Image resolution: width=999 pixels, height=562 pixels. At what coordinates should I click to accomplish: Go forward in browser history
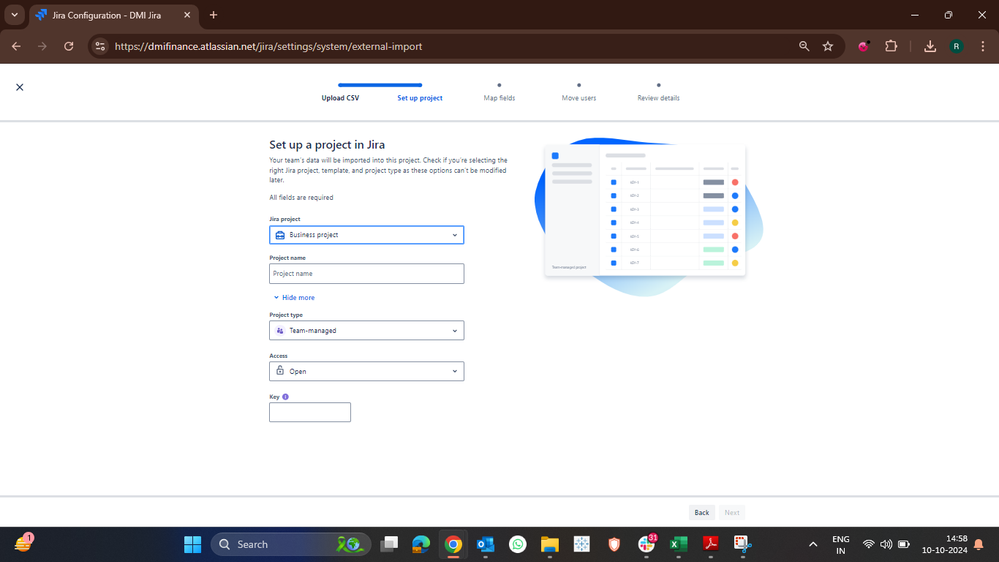42,47
